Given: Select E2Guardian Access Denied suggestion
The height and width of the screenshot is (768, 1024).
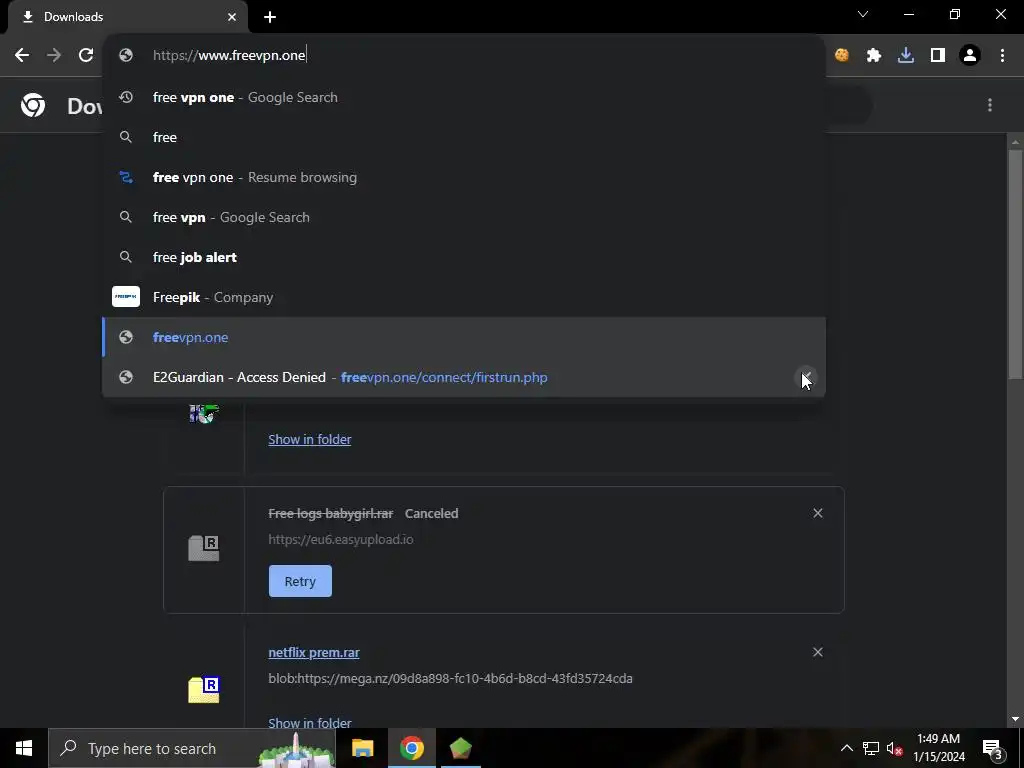Looking at the screenshot, I should (x=464, y=377).
